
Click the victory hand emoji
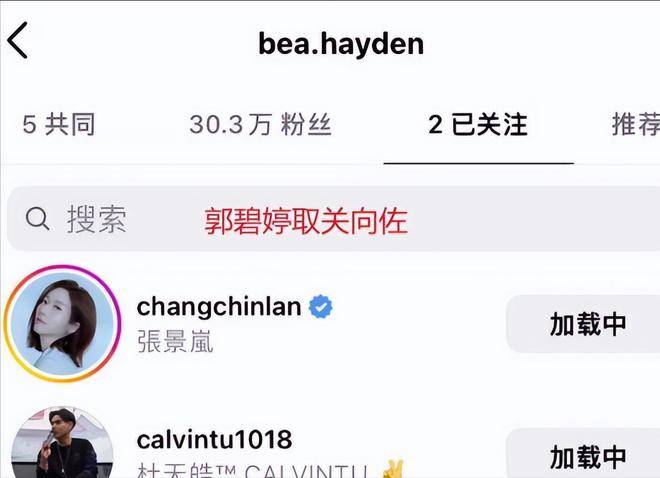click(392, 469)
